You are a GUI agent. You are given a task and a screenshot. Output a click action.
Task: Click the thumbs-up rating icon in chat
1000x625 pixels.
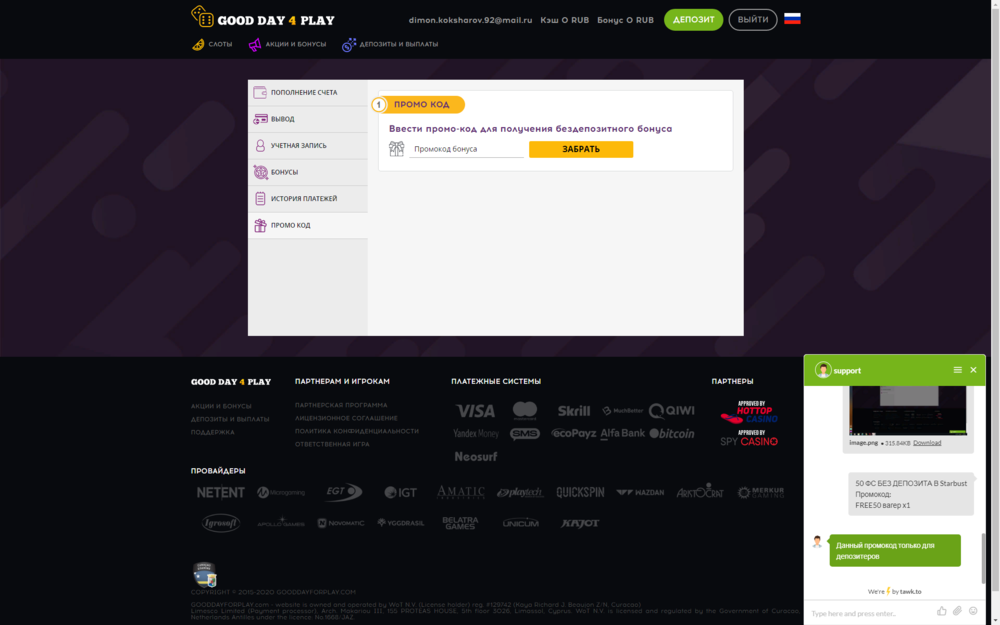point(941,611)
